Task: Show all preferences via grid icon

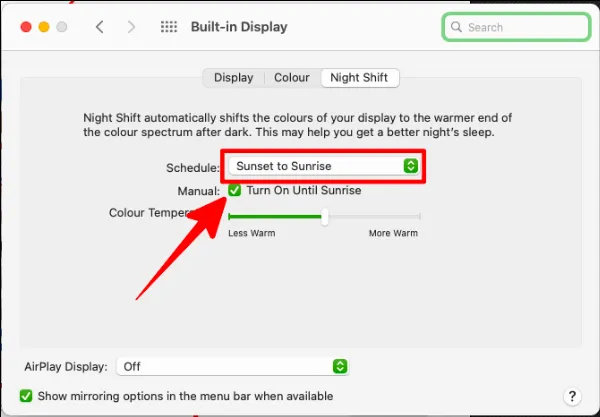Action: click(169, 27)
